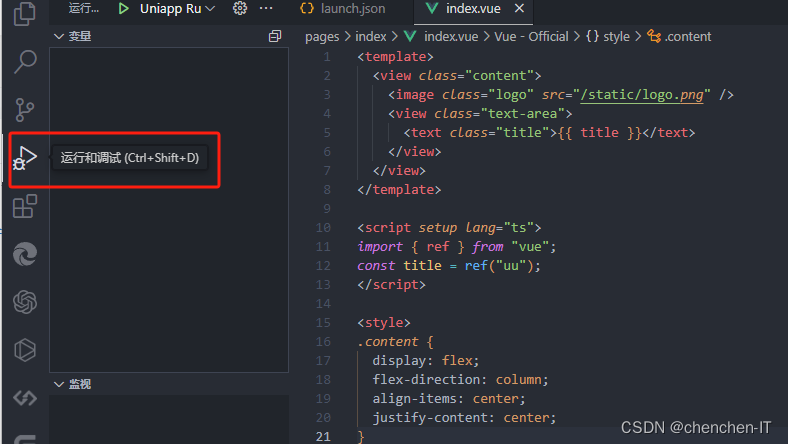788x444 pixels.
Task: Click flex-direction: column declaration
Action: pos(460,380)
